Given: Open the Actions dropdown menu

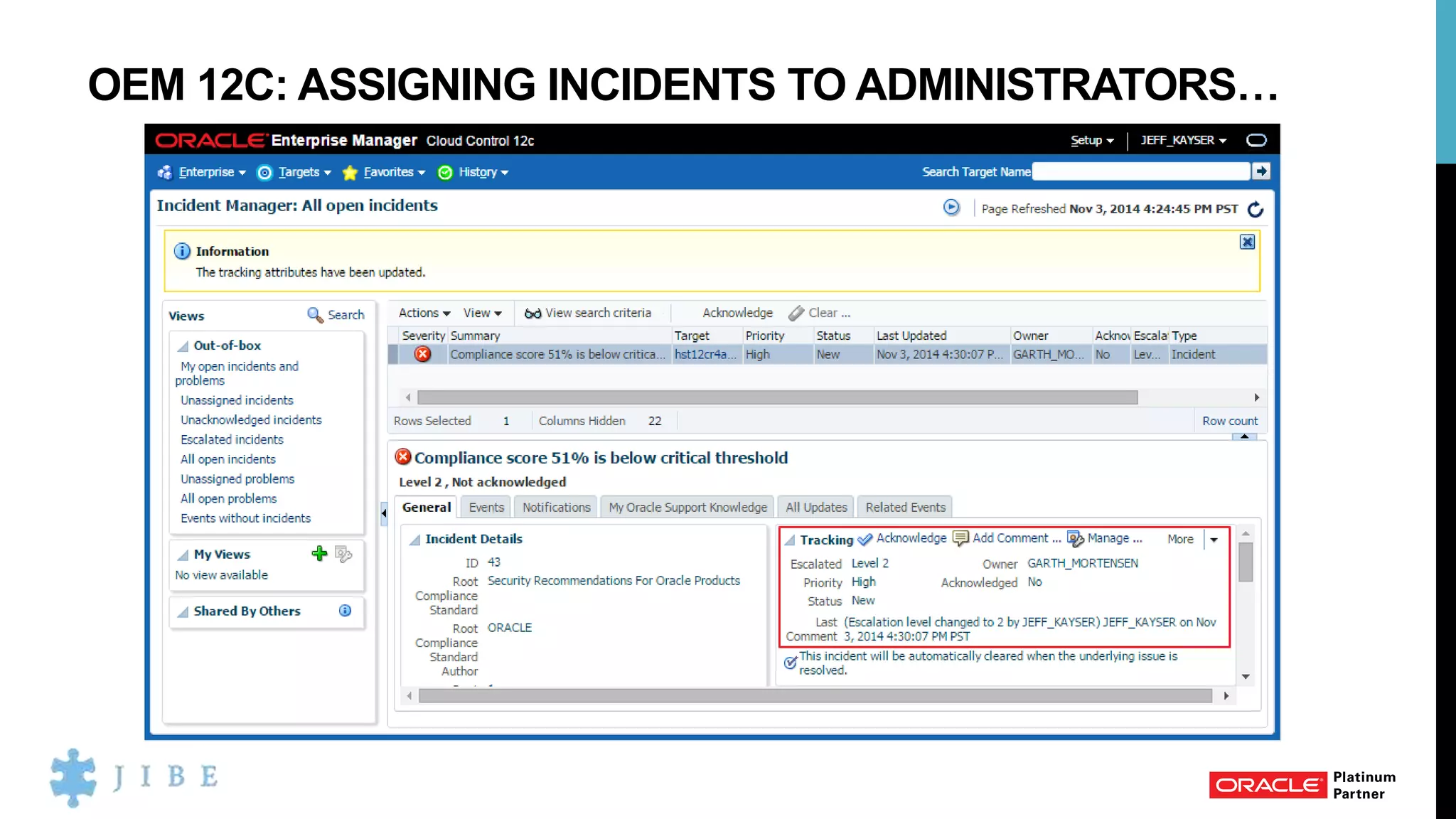Looking at the screenshot, I should coord(424,313).
